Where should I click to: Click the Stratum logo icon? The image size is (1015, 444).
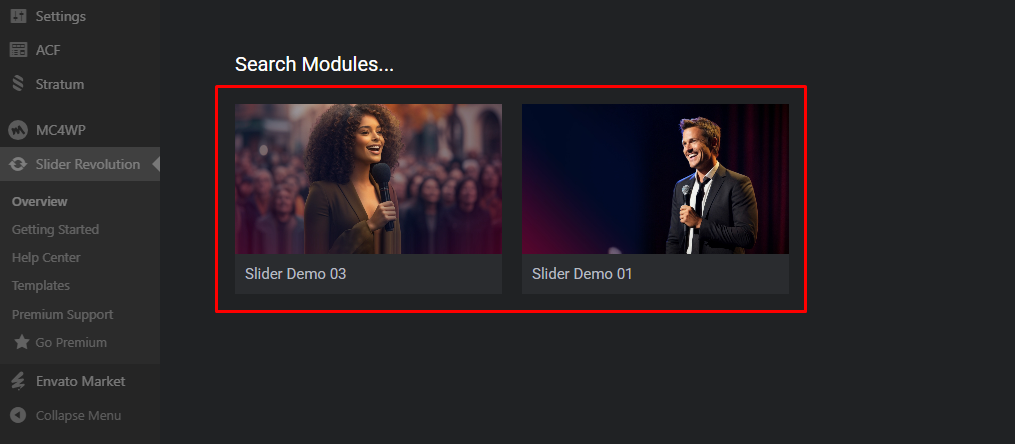18,84
